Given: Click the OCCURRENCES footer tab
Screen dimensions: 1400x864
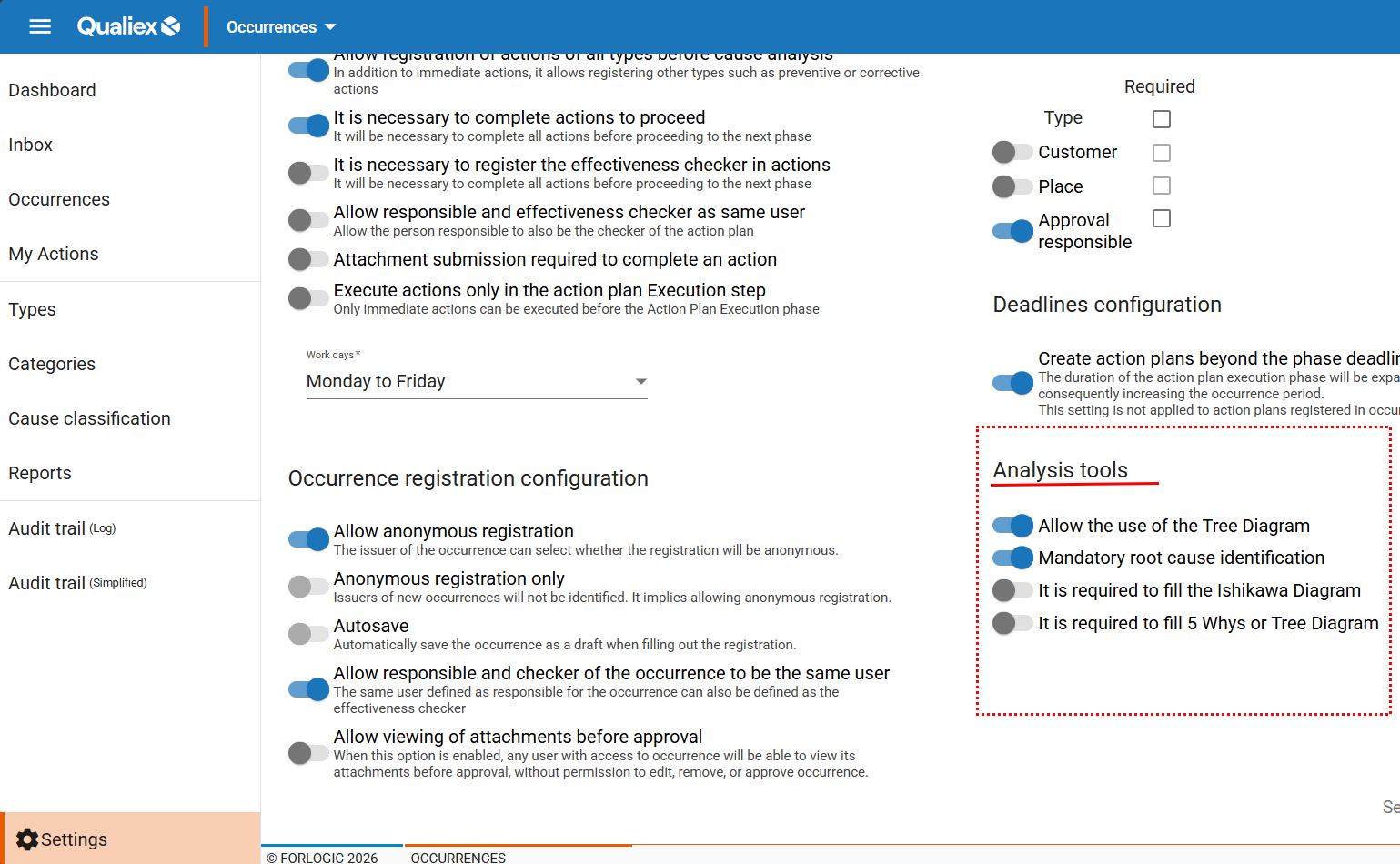Looking at the screenshot, I should click(458, 857).
